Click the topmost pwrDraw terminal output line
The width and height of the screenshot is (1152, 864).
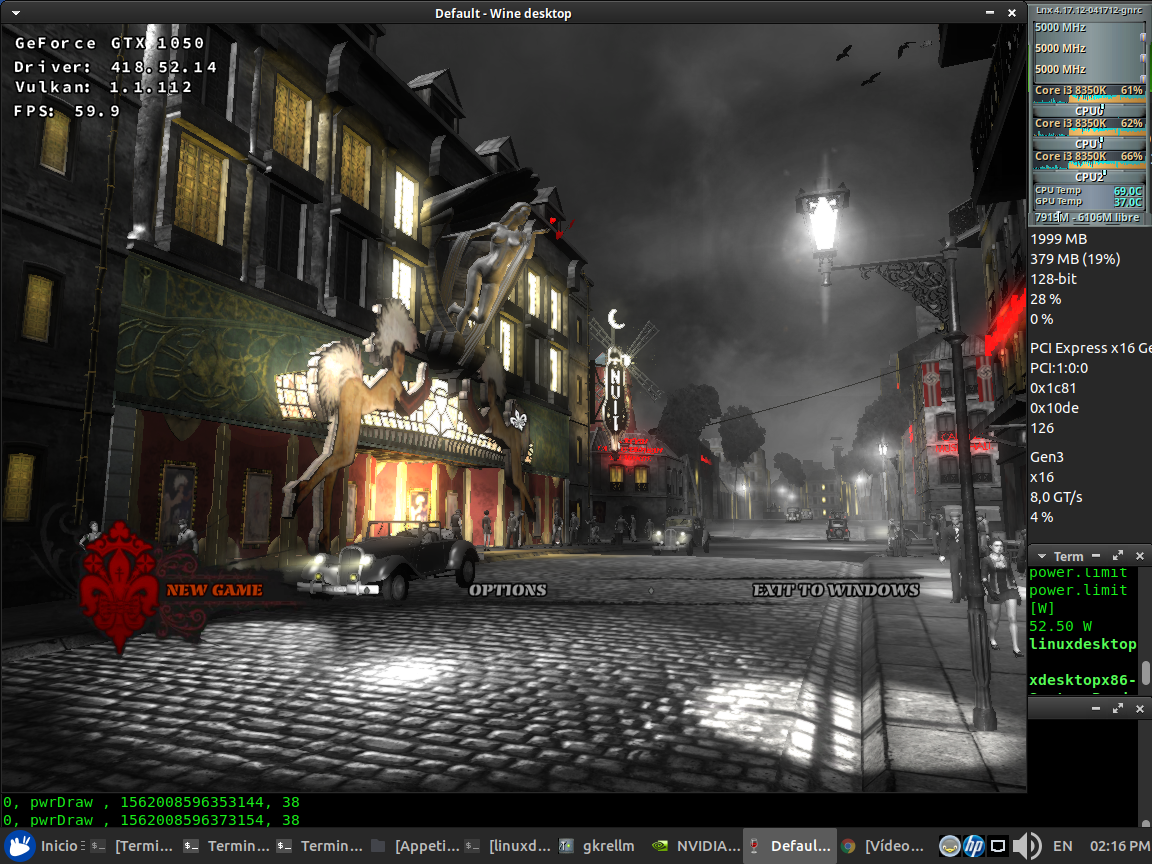pos(151,802)
